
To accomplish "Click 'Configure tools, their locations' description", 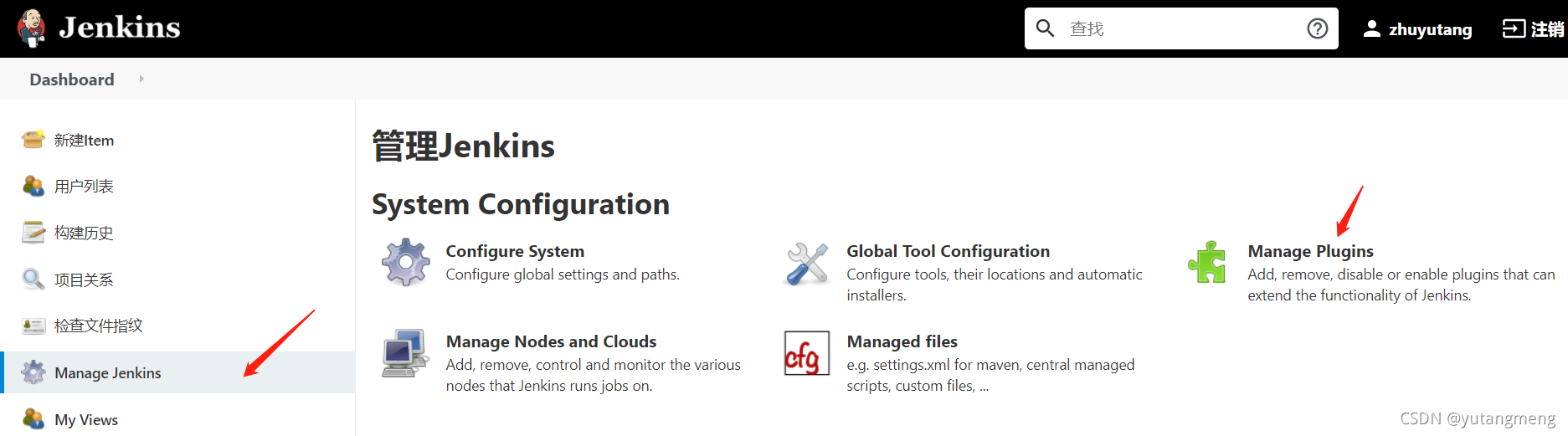I will [995, 285].
